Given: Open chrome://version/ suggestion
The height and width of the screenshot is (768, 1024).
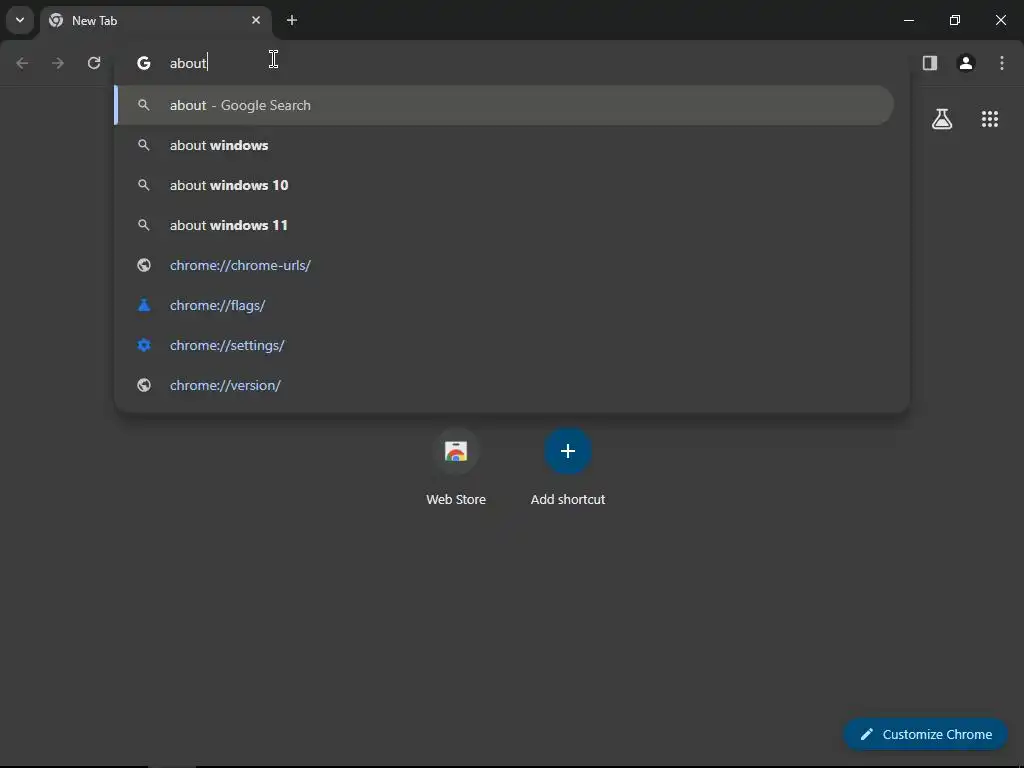Looking at the screenshot, I should click(x=504, y=385).
